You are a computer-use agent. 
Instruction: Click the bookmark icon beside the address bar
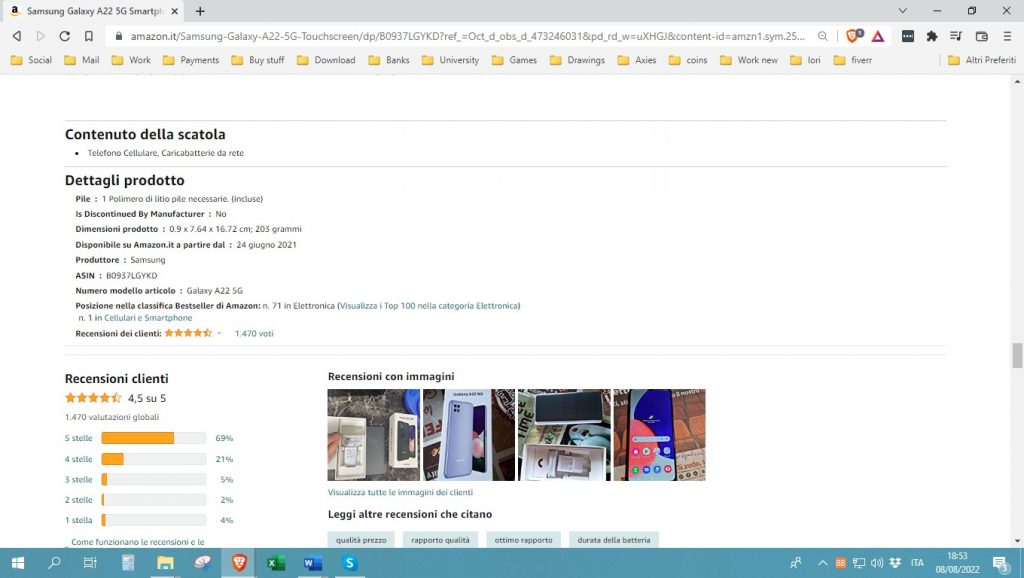point(89,36)
